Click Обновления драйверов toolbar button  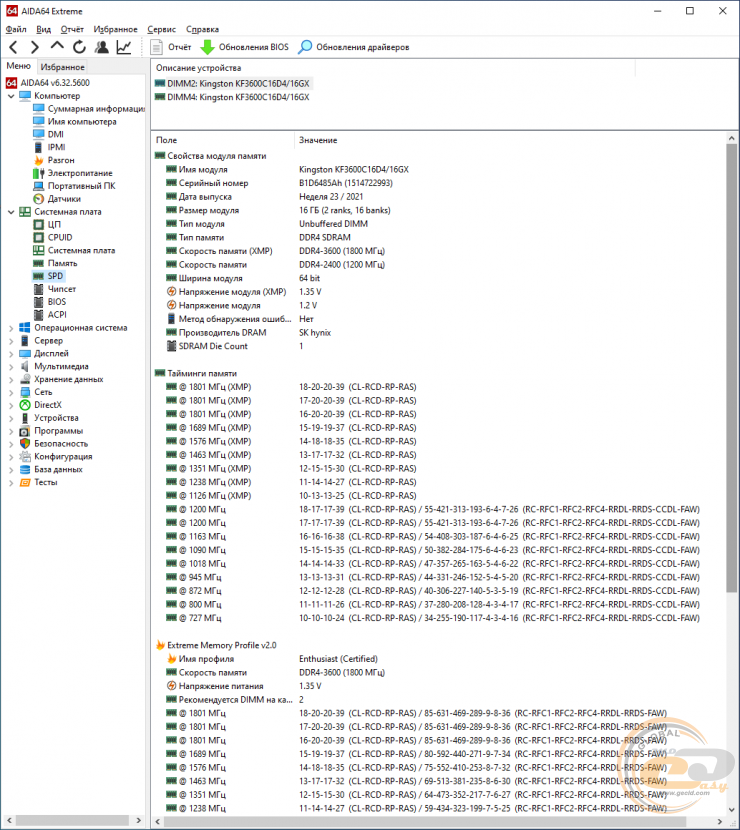click(353, 47)
